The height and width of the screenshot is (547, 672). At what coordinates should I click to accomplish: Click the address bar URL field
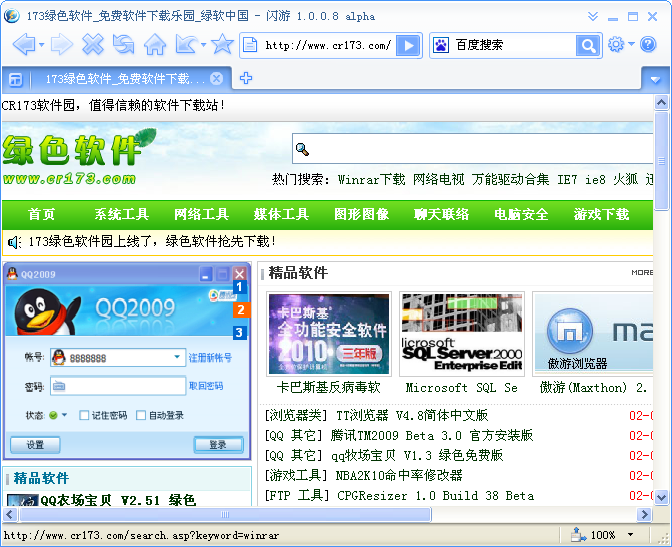coord(327,45)
